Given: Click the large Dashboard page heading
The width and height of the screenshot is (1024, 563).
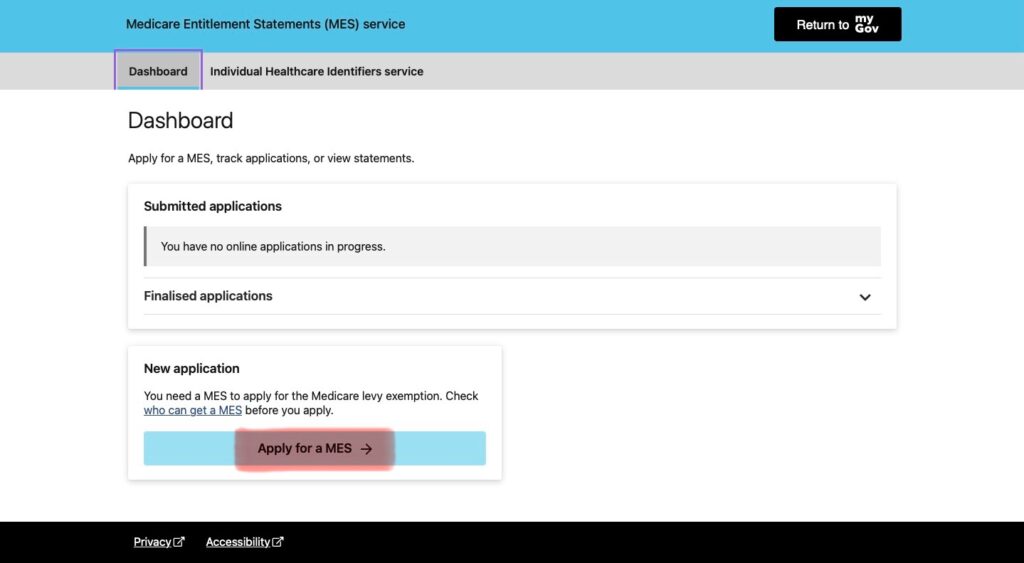Looking at the screenshot, I should coord(180,121).
